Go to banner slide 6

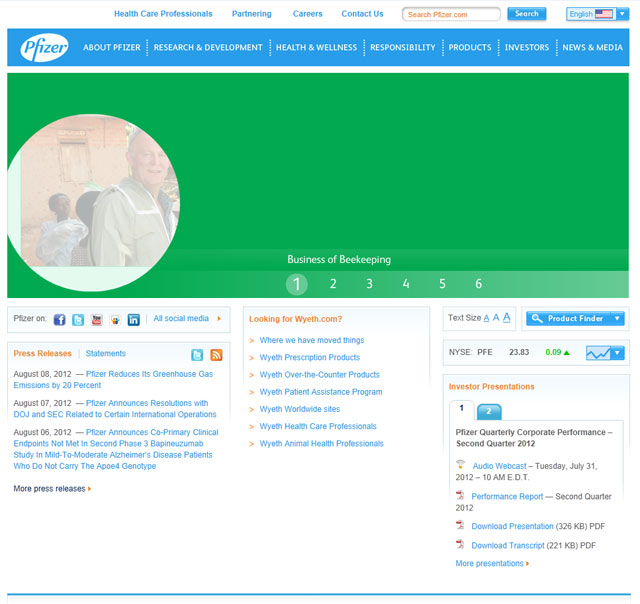click(479, 284)
